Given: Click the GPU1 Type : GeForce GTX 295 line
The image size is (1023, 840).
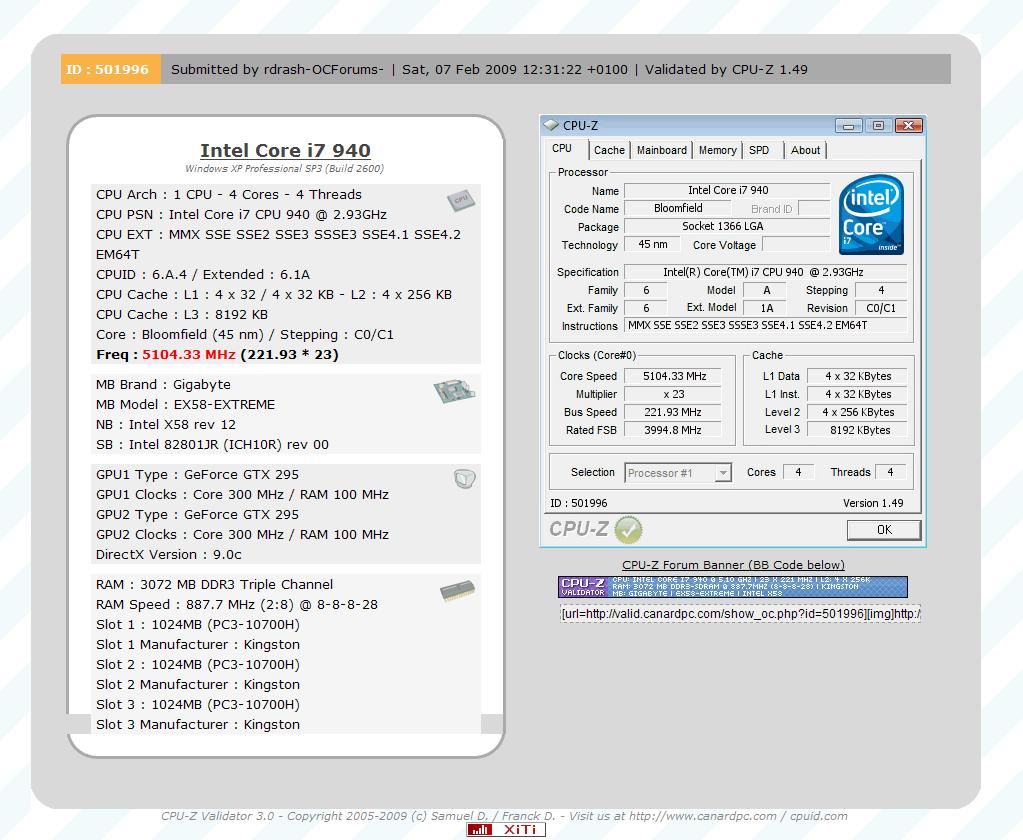Looking at the screenshot, I should (197, 475).
